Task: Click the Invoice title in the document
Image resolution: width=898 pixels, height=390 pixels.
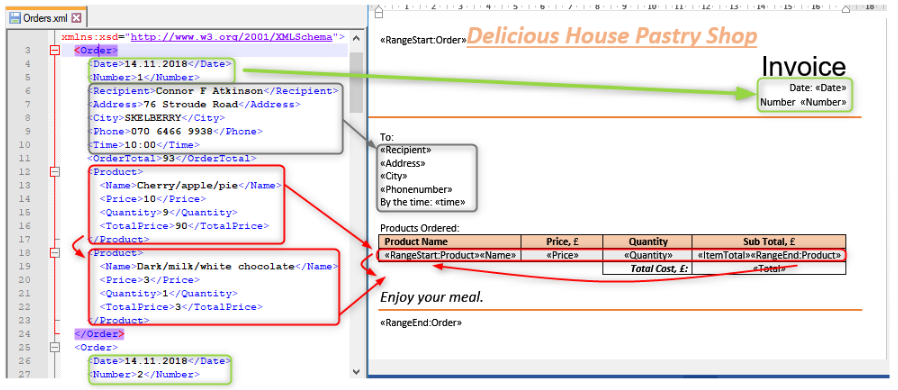Action: click(804, 66)
